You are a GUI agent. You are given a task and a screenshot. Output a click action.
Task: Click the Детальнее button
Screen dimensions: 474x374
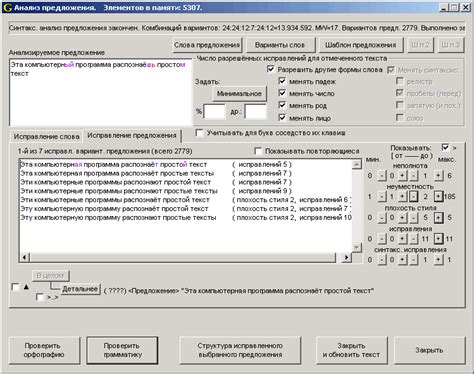pos(80,289)
